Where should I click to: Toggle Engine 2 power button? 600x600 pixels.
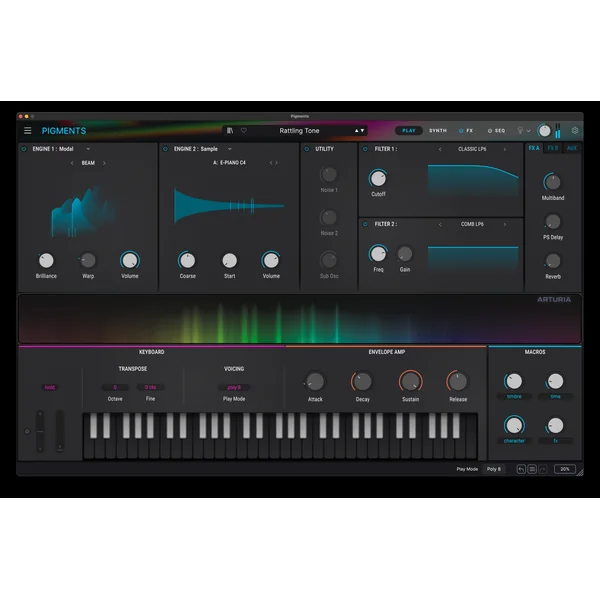(165, 149)
